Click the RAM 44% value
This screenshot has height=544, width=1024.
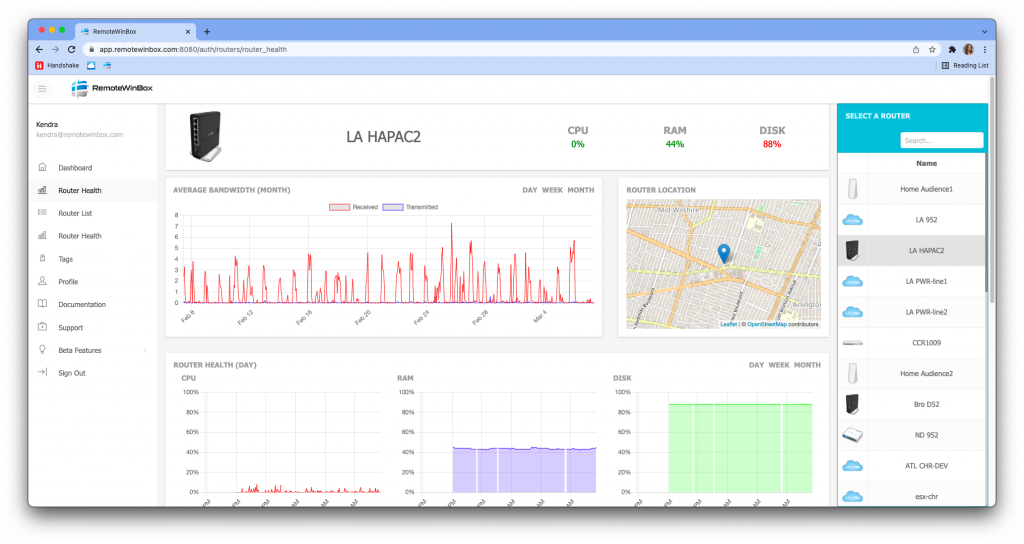coord(675,144)
